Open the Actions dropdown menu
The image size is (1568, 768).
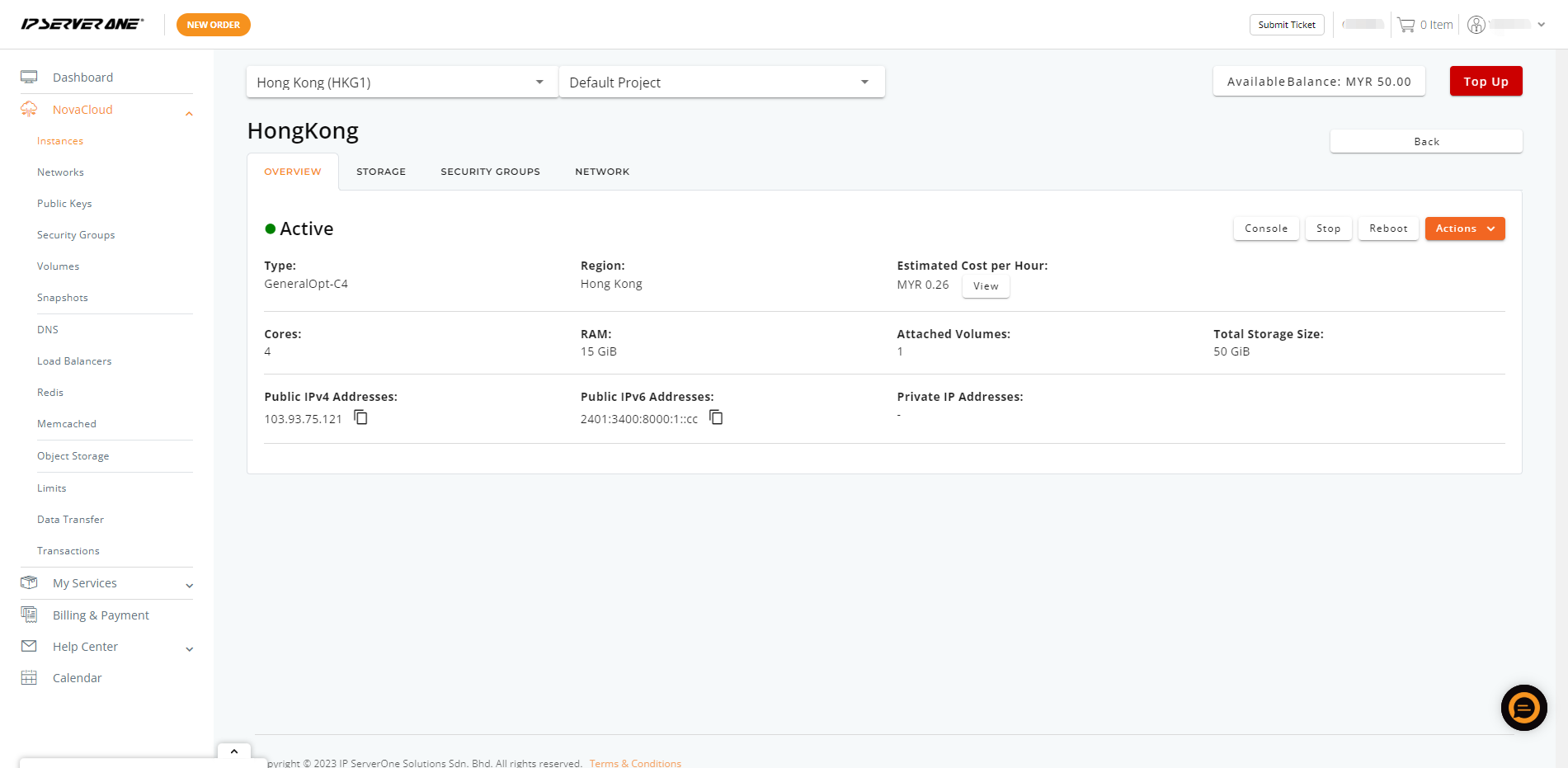point(1465,229)
